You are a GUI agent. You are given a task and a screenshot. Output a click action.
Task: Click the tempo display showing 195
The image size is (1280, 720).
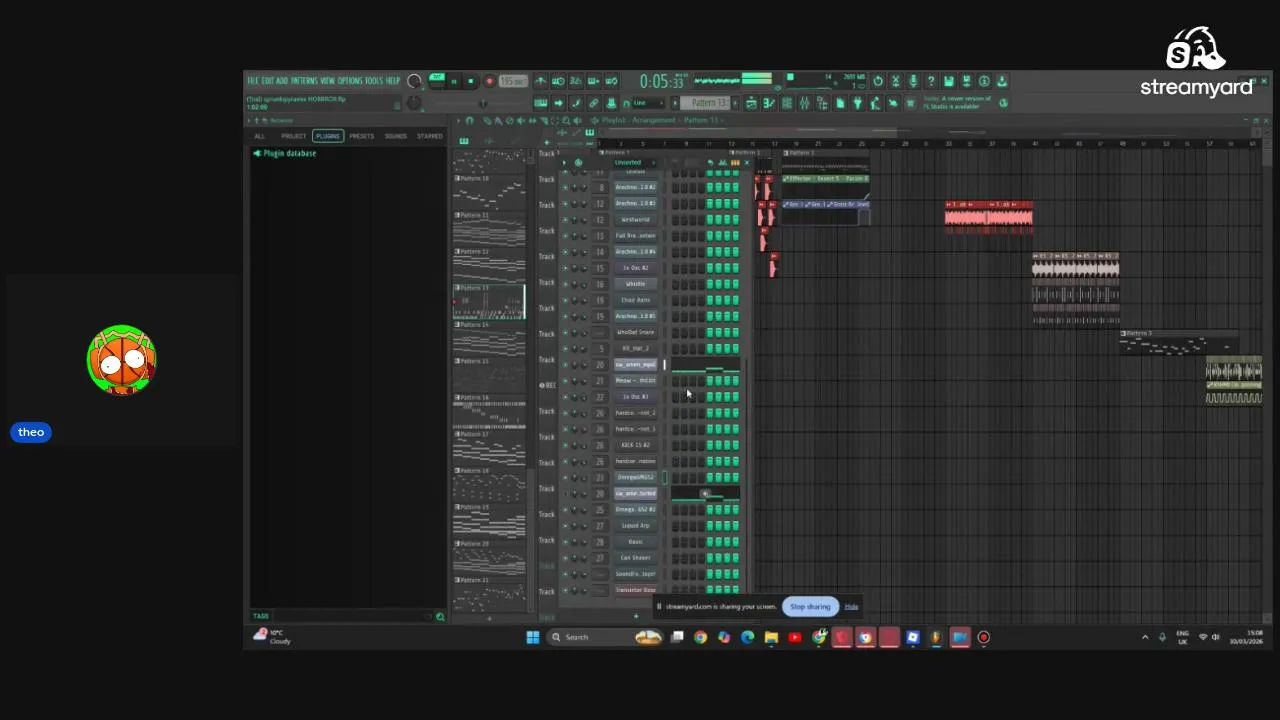click(513, 81)
